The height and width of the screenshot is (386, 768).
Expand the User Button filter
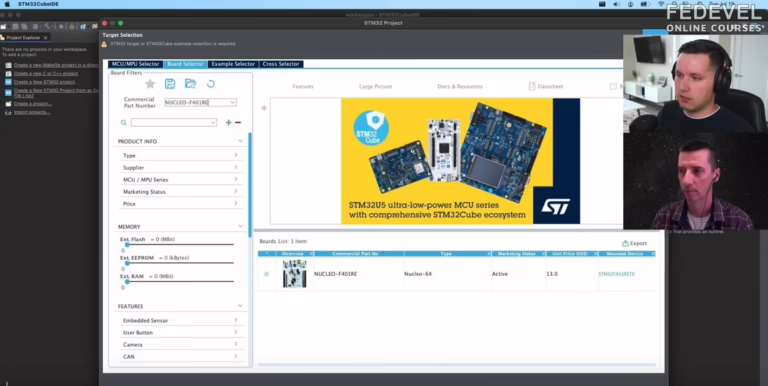(x=236, y=332)
